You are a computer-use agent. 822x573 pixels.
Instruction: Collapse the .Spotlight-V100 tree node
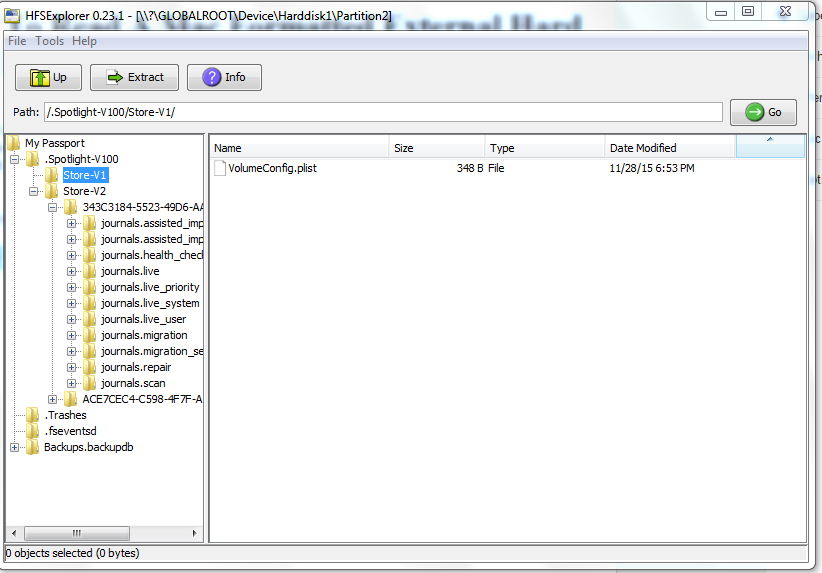(15, 159)
